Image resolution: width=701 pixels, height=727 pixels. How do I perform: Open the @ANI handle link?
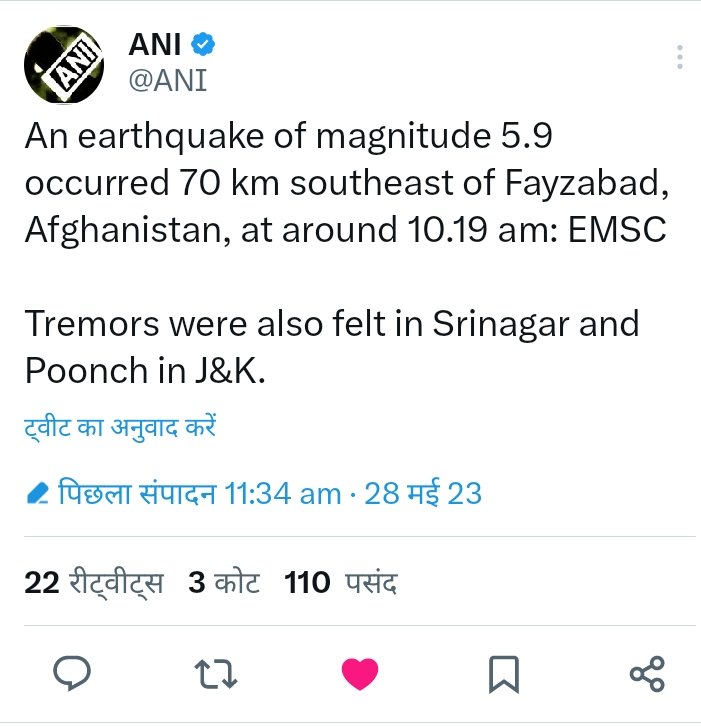tap(168, 79)
